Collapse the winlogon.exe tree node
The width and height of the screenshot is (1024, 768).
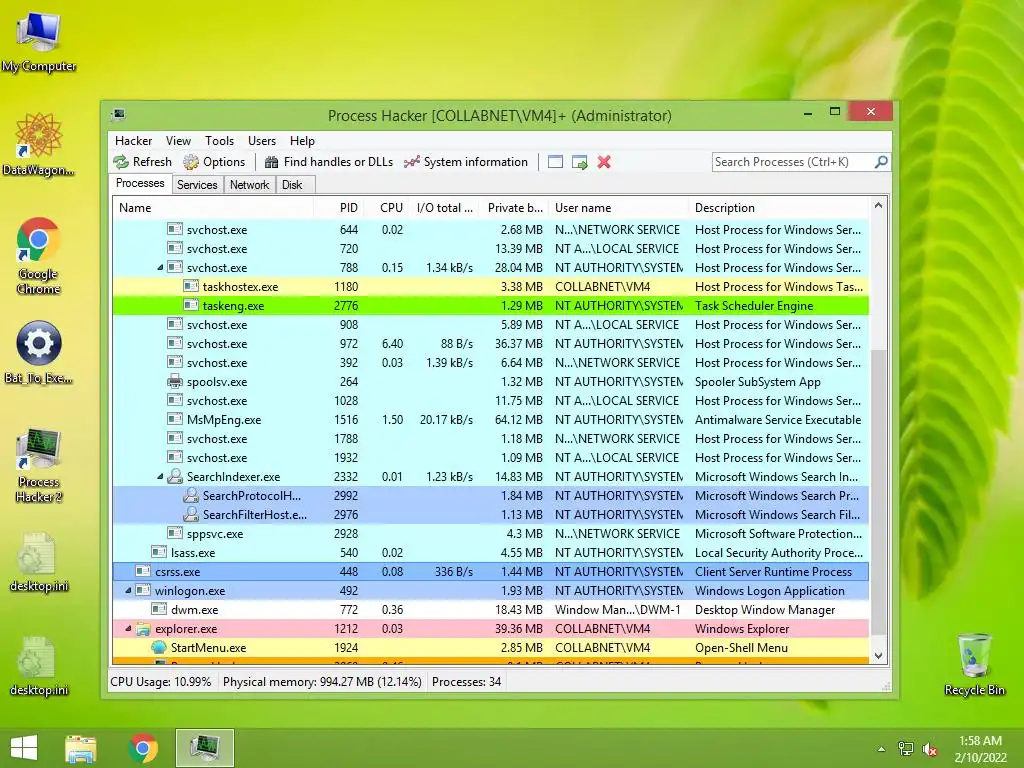point(128,590)
